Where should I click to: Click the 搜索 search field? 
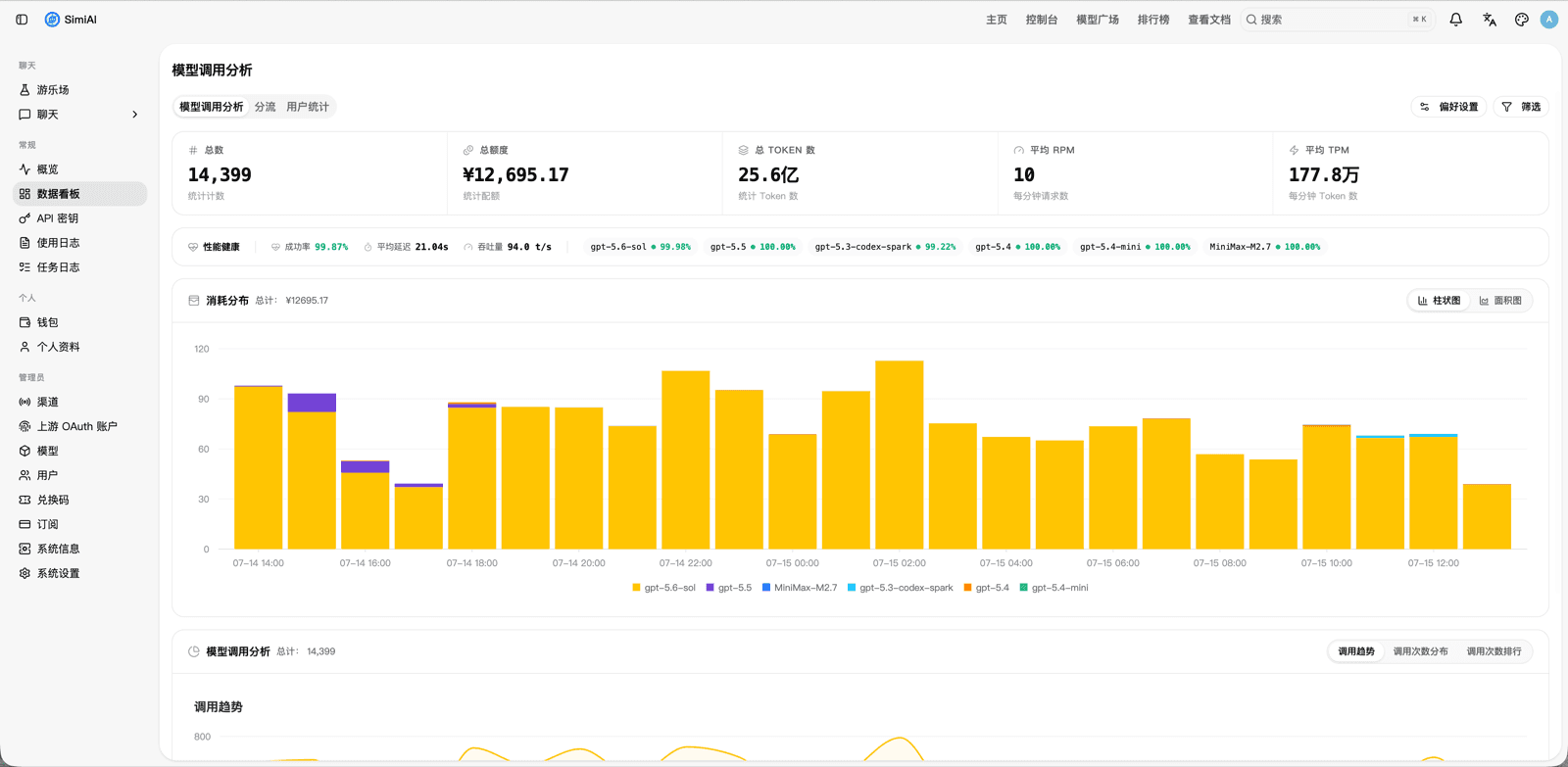(1338, 20)
